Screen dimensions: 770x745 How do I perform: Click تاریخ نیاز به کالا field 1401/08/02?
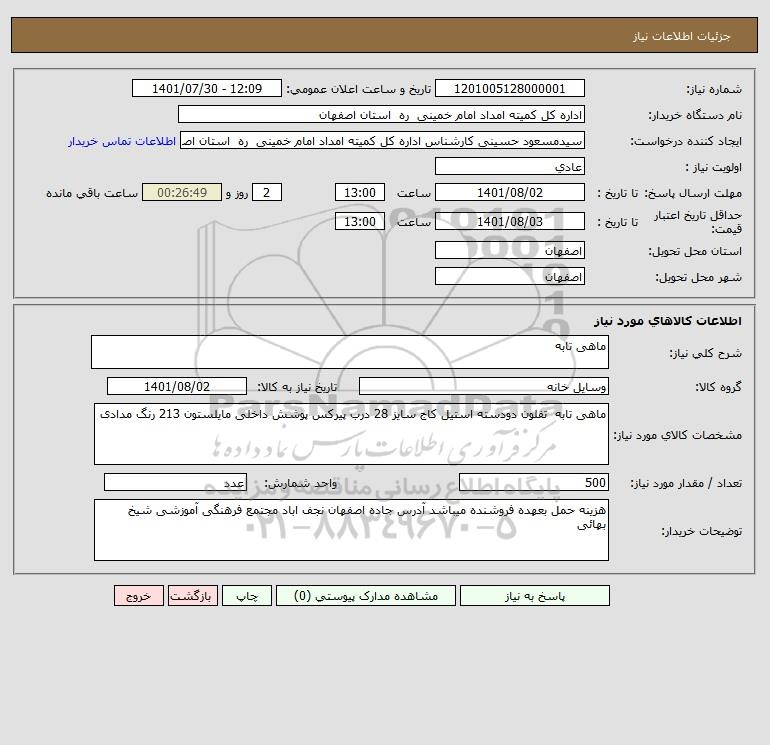[177, 386]
